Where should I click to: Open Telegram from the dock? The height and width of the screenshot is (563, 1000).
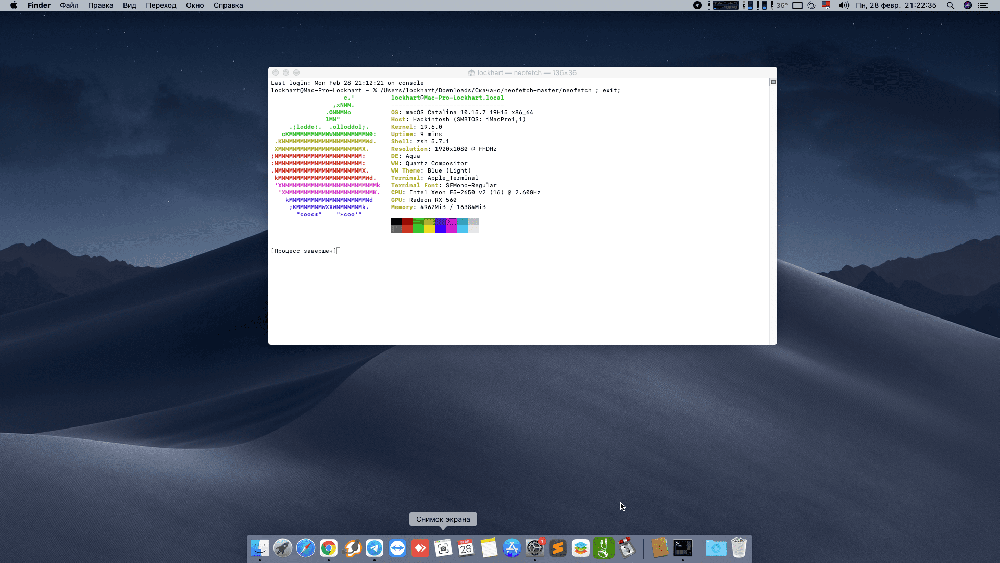pos(374,548)
